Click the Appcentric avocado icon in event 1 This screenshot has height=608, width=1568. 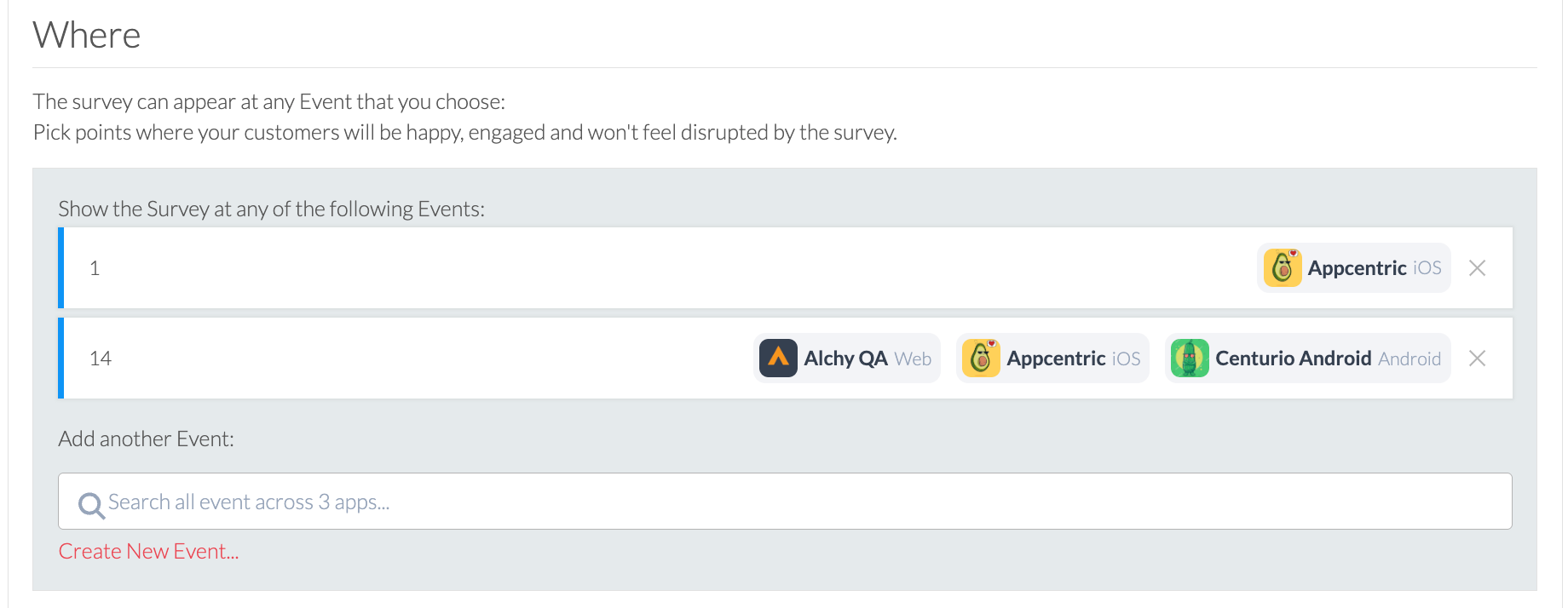click(1282, 268)
